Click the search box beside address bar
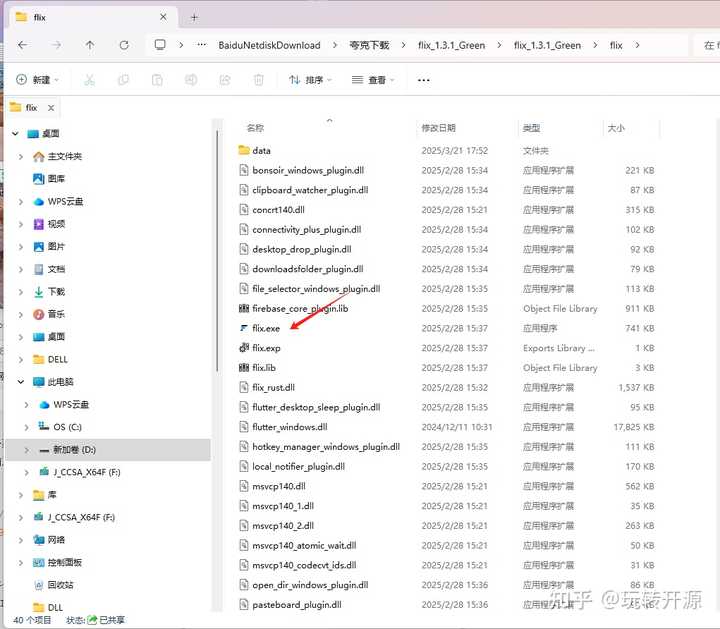The image size is (720, 629). point(707,45)
